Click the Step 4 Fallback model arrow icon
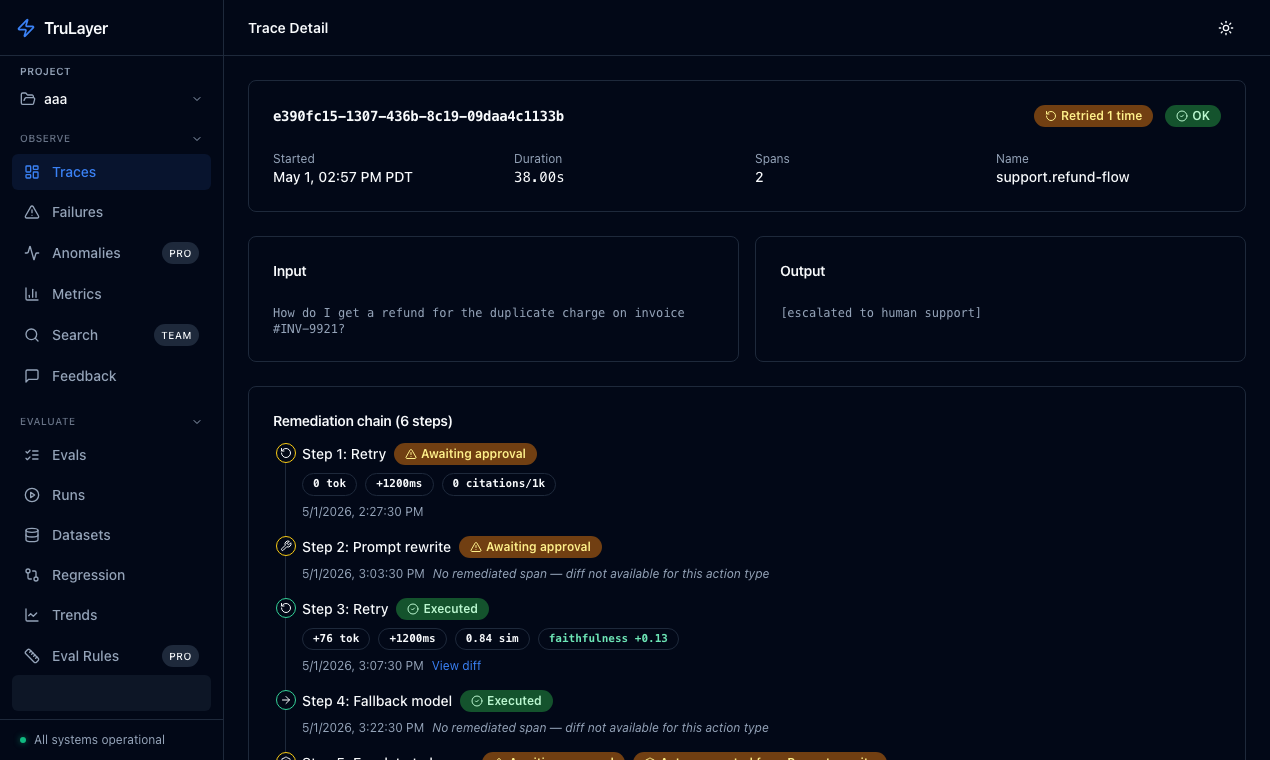The height and width of the screenshot is (760, 1270). [x=286, y=701]
